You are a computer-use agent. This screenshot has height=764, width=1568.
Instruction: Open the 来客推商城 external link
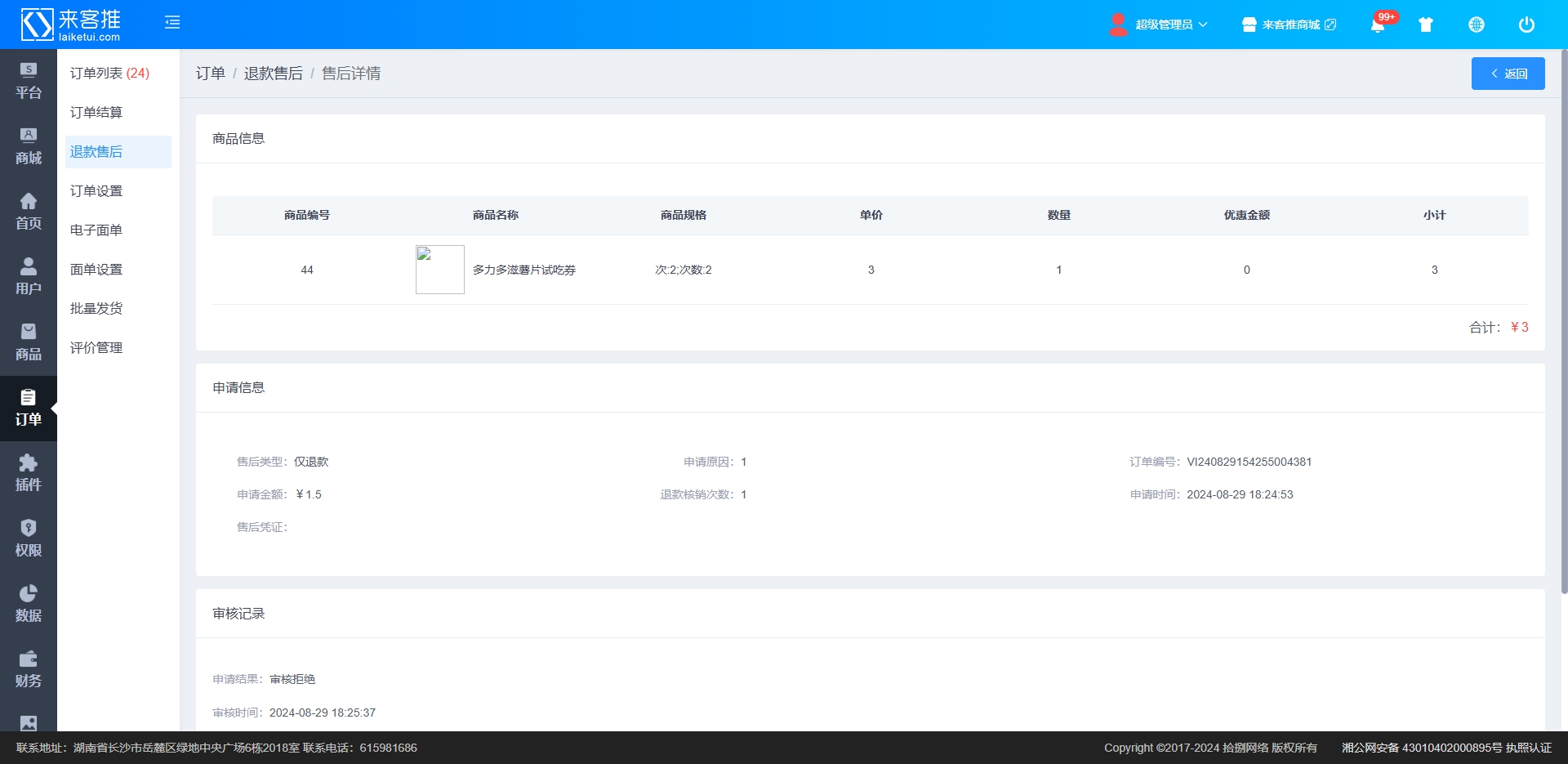point(1290,25)
